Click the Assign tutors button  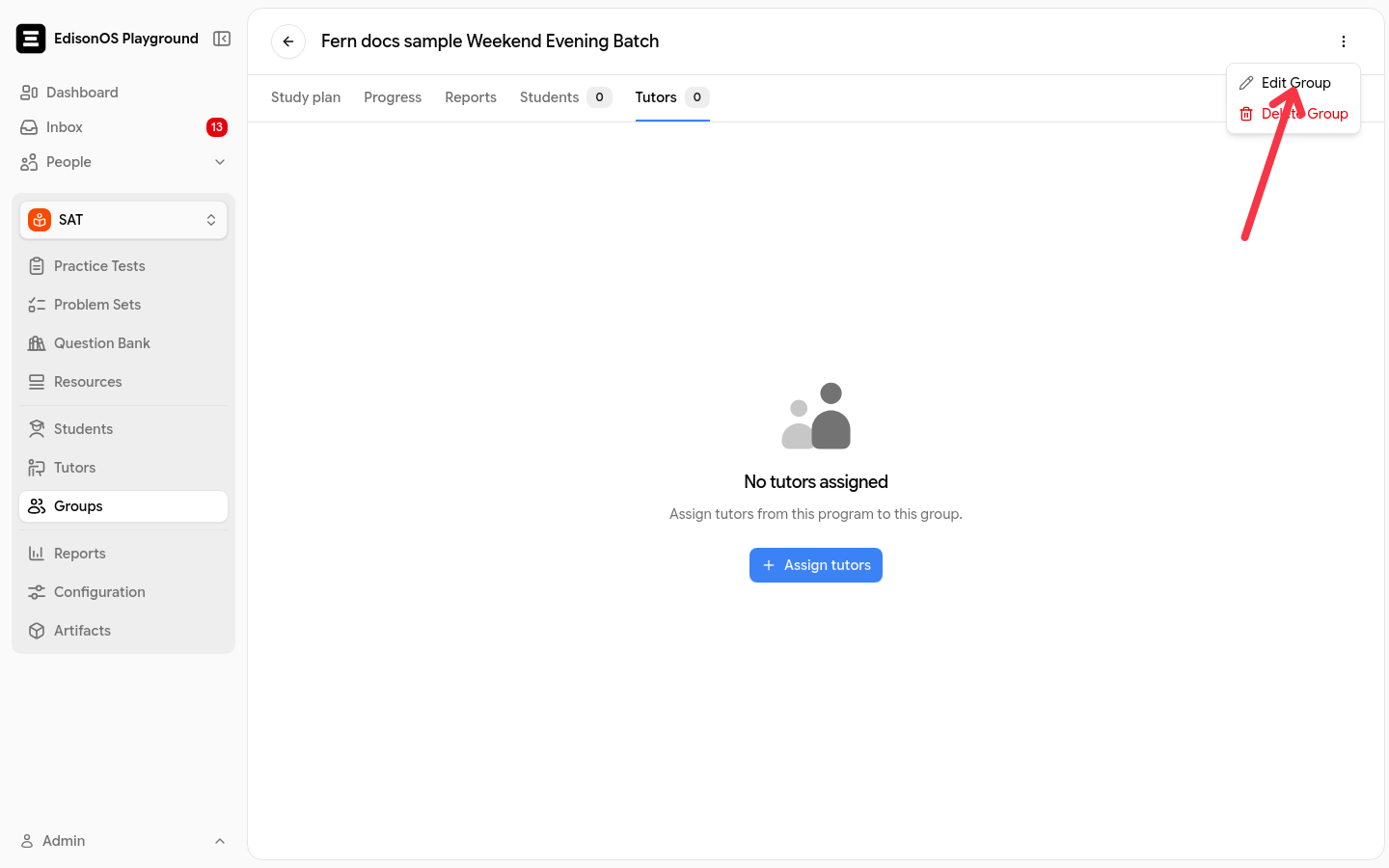pyautogui.click(x=816, y=565)
